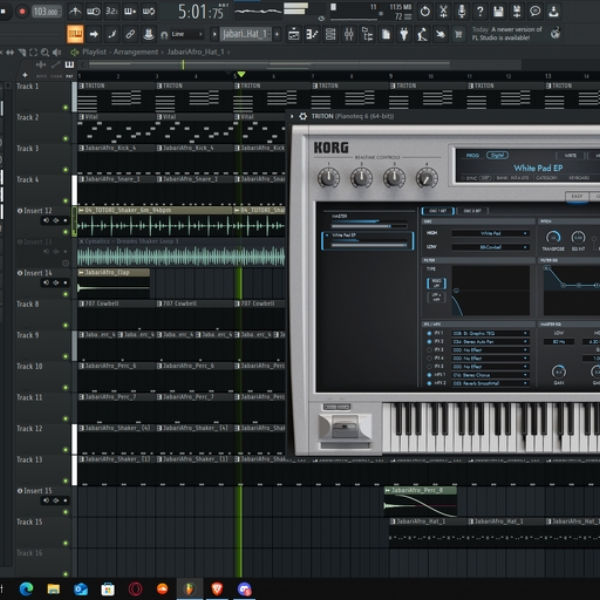Click the microphone one-click recording icon
The width and height of the screenshot is (600, 600).
[462, 11]
